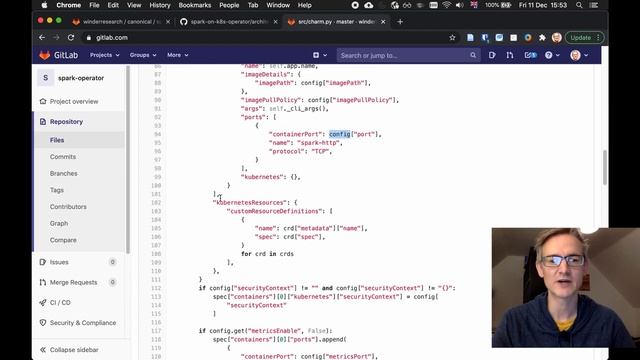Screen dimensions: 640x360
Task: Open Branches under Repository
Action: pos(64,173)
